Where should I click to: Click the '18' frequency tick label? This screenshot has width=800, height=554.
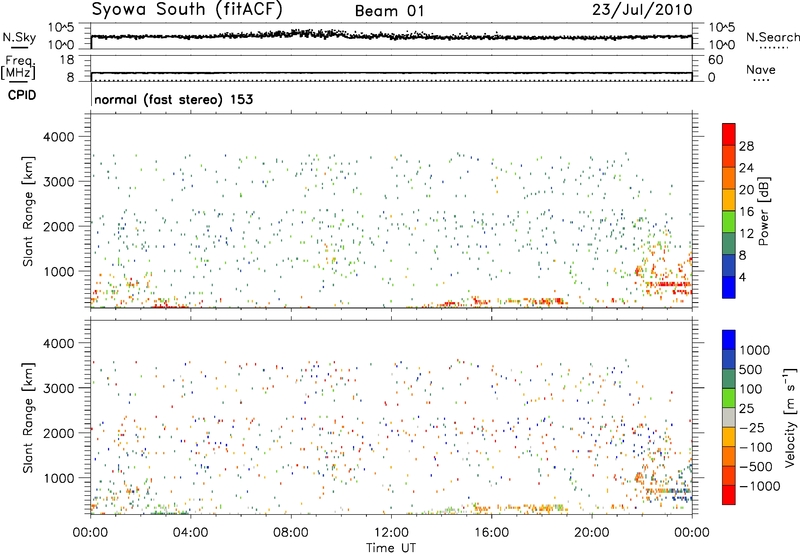click(66, 60)
